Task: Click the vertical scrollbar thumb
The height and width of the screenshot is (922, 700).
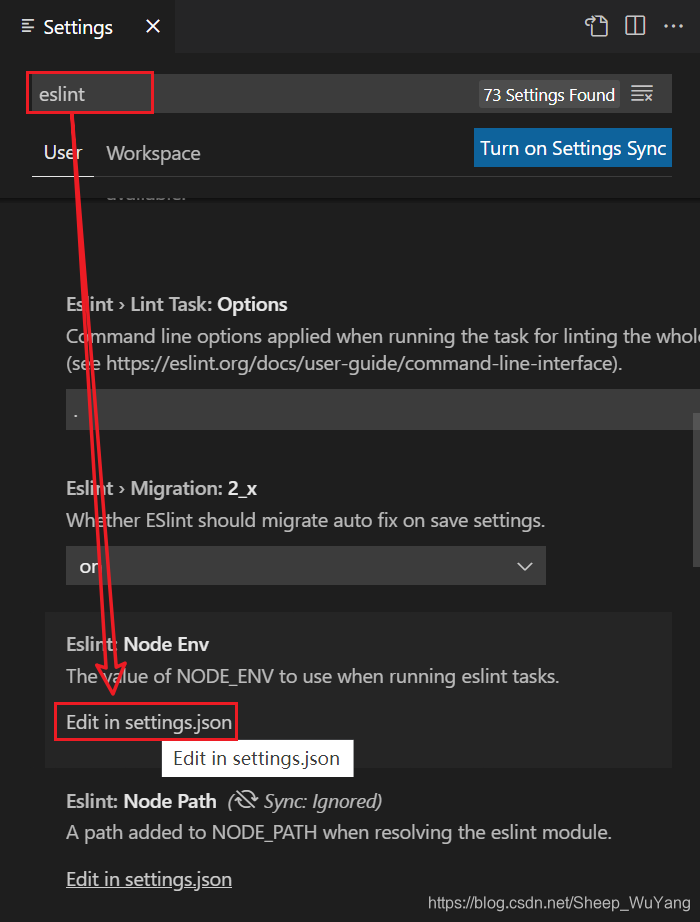Action: pos(696,489)
